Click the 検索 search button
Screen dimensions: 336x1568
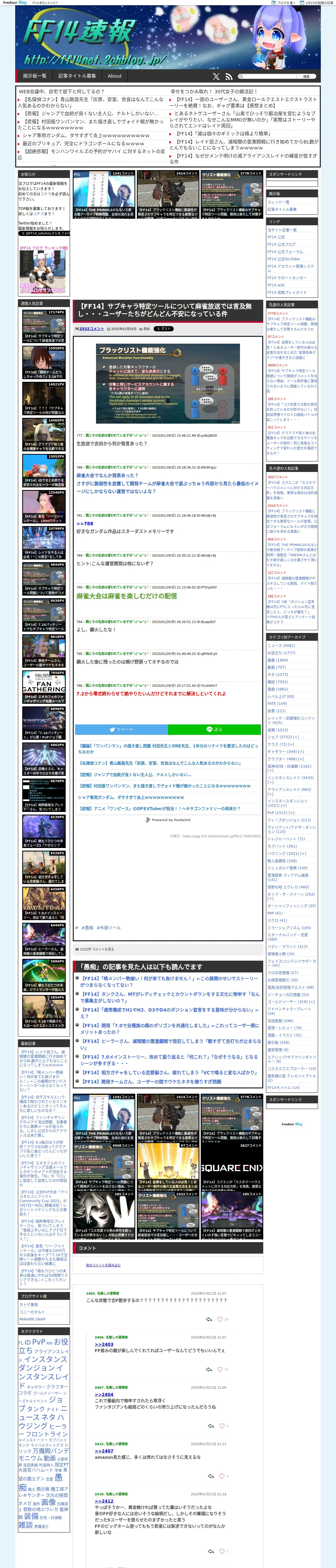pyautogui.click(x=306, y=77)
